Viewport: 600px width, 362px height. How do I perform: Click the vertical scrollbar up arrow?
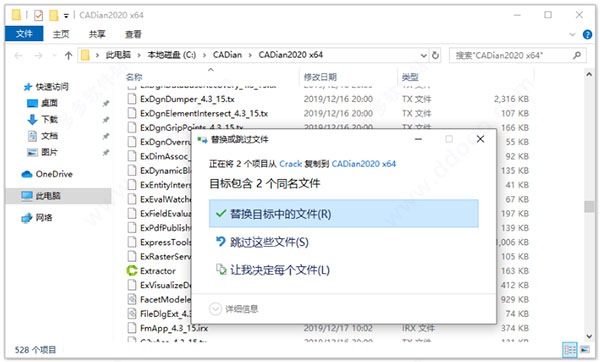tap(589, 75)
